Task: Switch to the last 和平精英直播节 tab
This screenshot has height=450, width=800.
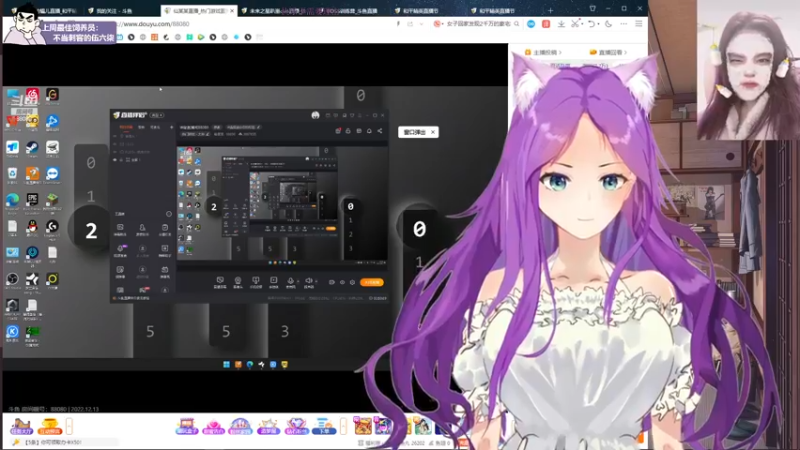Action: (493, 11)
